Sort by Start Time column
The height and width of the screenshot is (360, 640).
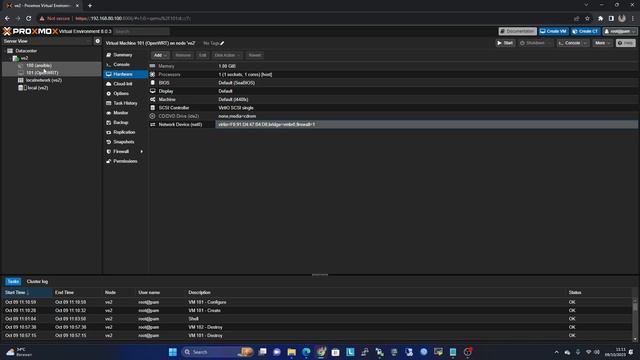pyautogui.click(x=27, y=293)
